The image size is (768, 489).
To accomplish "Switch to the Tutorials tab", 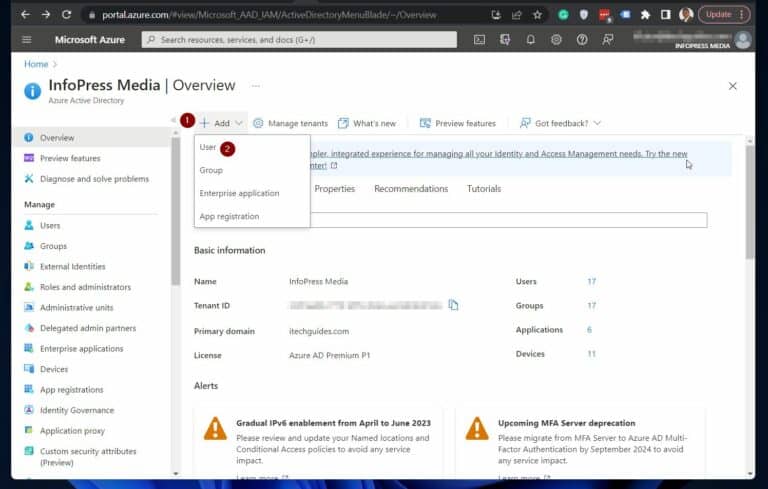I will click(x=484, y=189).
